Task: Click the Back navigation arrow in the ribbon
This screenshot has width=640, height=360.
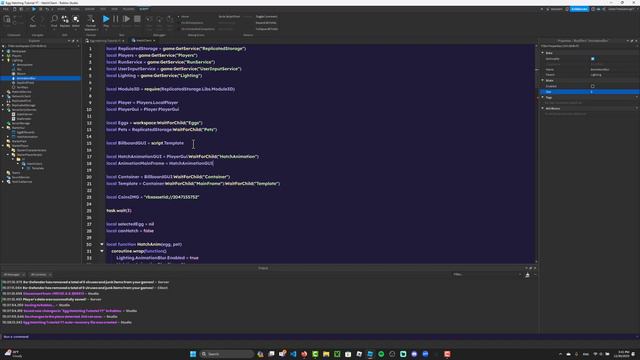Action: tap(33, 19)
